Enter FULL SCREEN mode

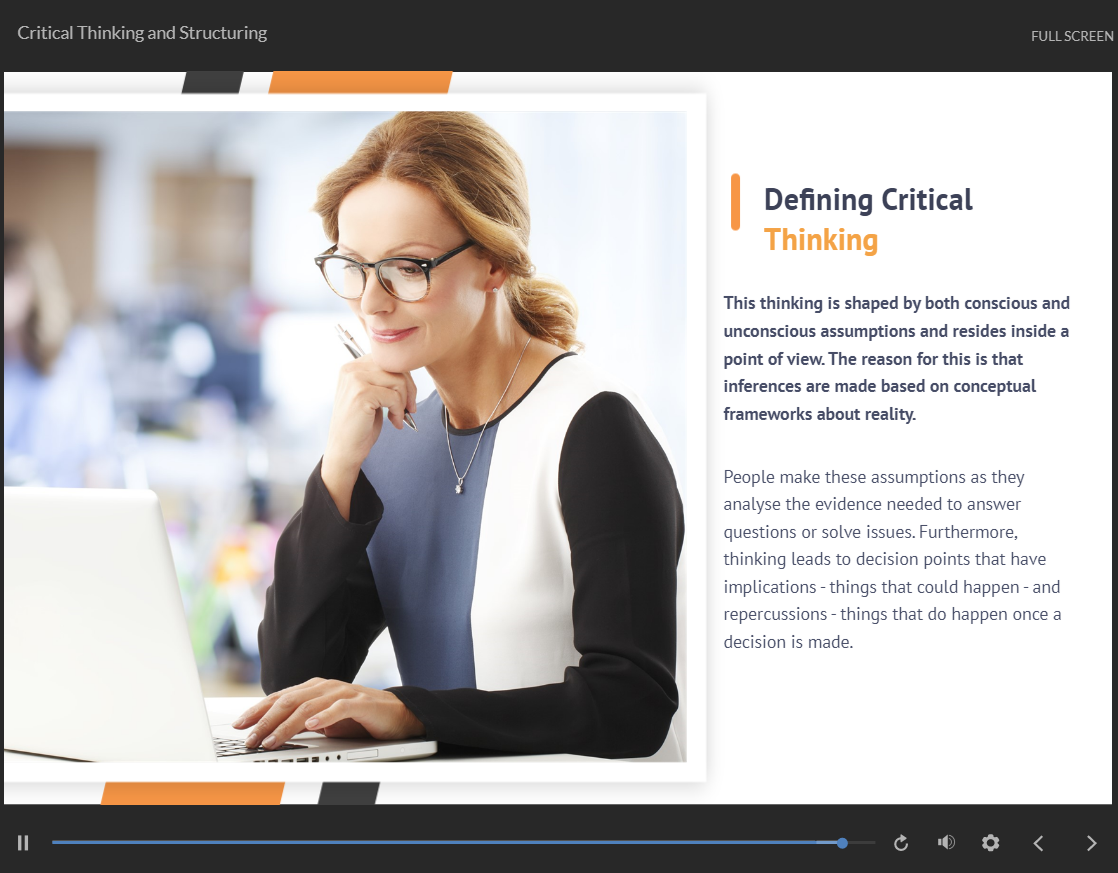[x=1072, y=36]
